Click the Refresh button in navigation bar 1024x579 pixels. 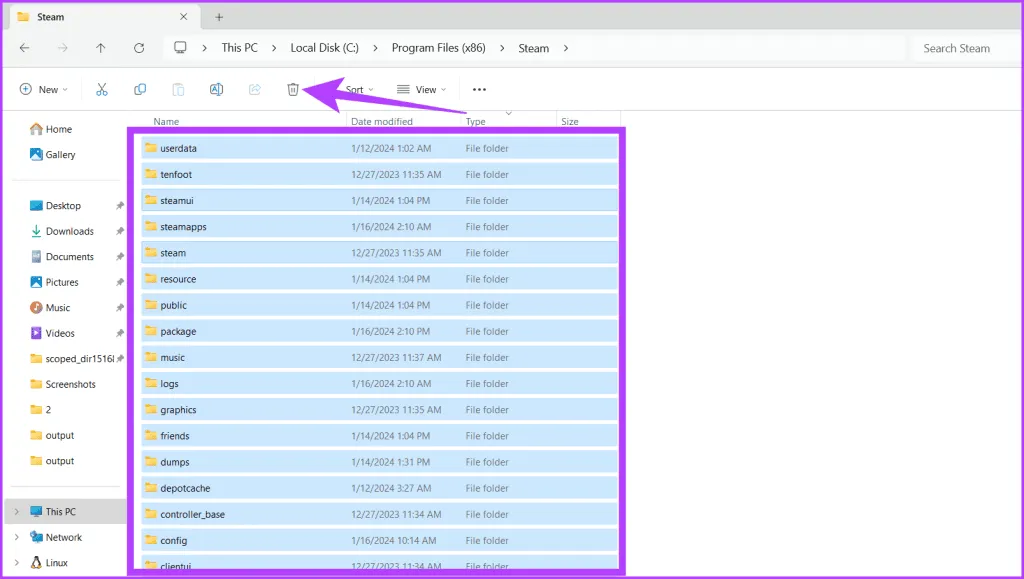[139, 48]
